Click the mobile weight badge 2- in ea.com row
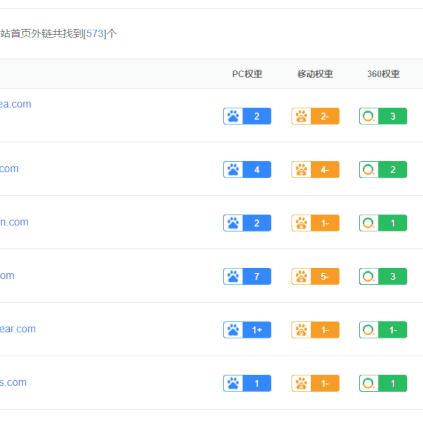Image resolution: width=423 pixels, height=423 pixels. tap(315, 116)
